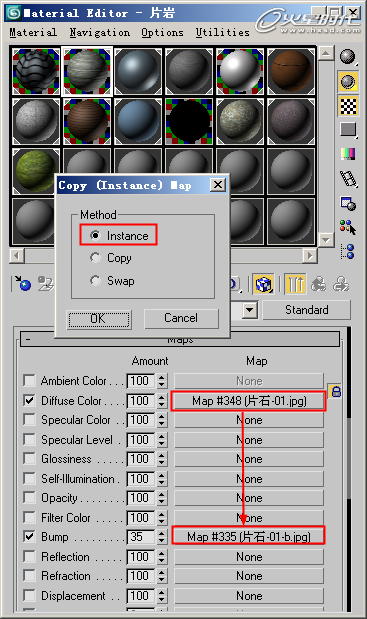Open the Navigation menu
The height and width of the screenshot is (619, 367).
[x=99, y=32]
